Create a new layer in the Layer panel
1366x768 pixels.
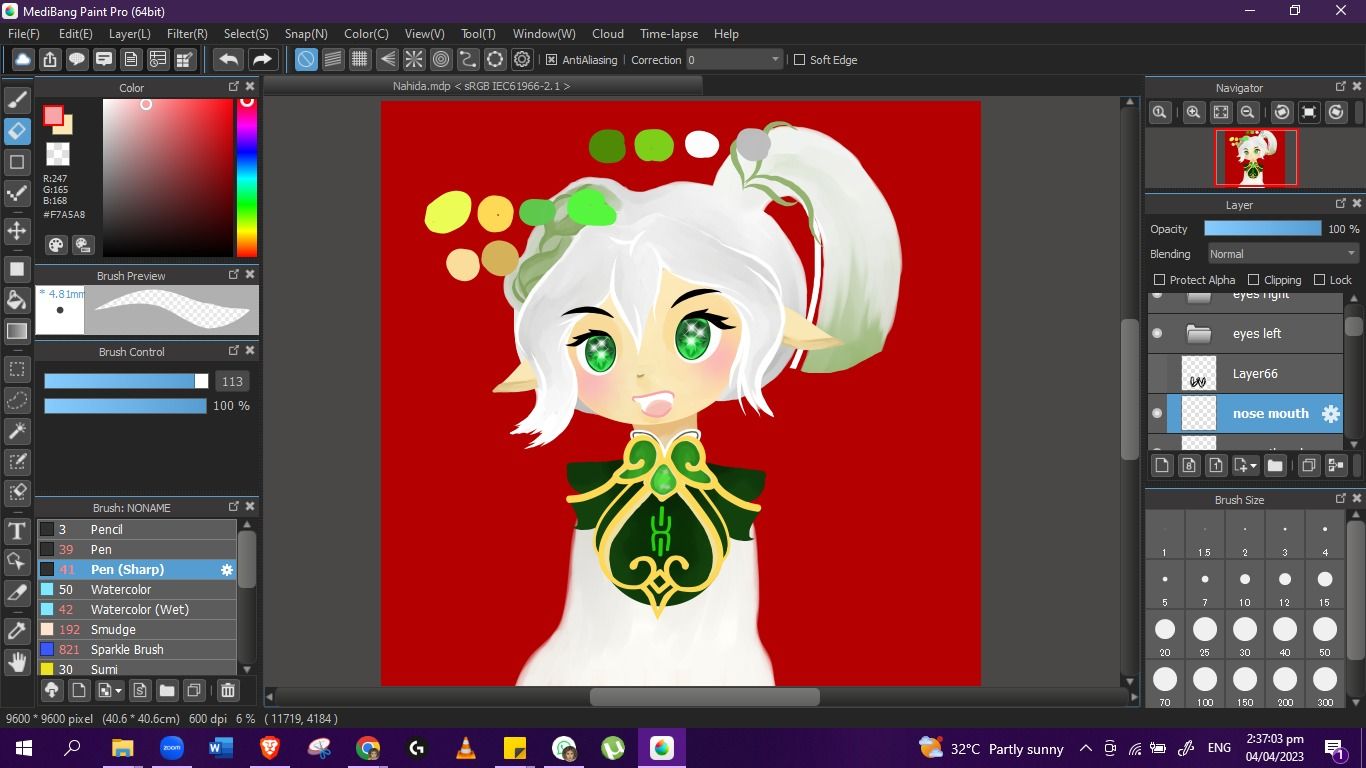click(1161, 465)
